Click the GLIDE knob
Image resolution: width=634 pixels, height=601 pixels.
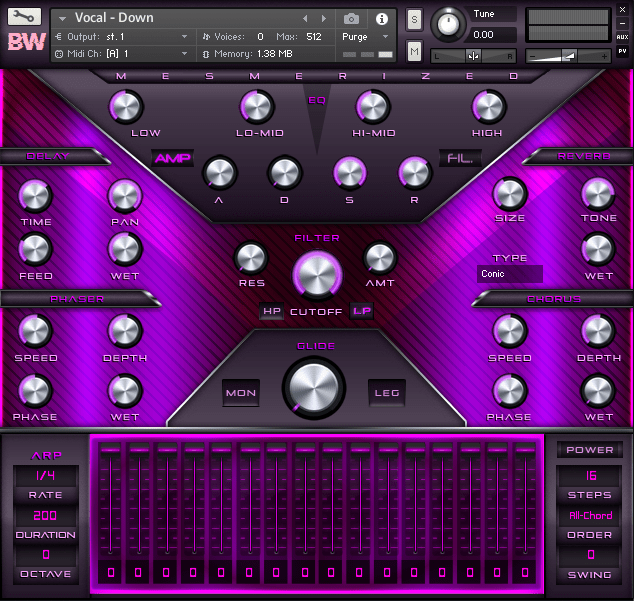coord(314,387)
